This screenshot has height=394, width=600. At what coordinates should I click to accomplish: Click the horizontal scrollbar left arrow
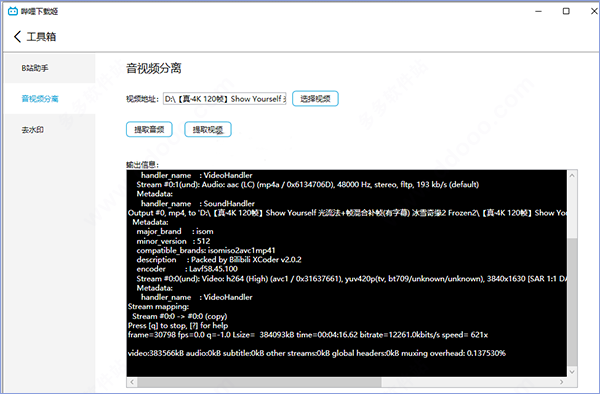click(132, 382)
